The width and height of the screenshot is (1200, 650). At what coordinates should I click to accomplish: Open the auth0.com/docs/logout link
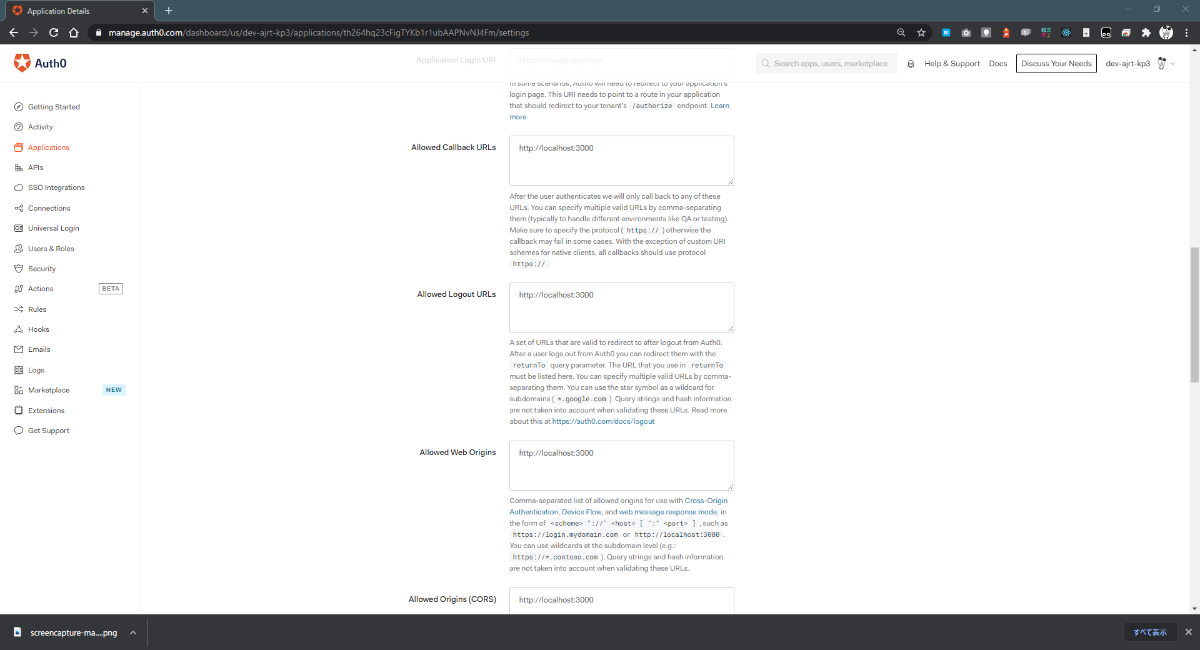[603, 421]
